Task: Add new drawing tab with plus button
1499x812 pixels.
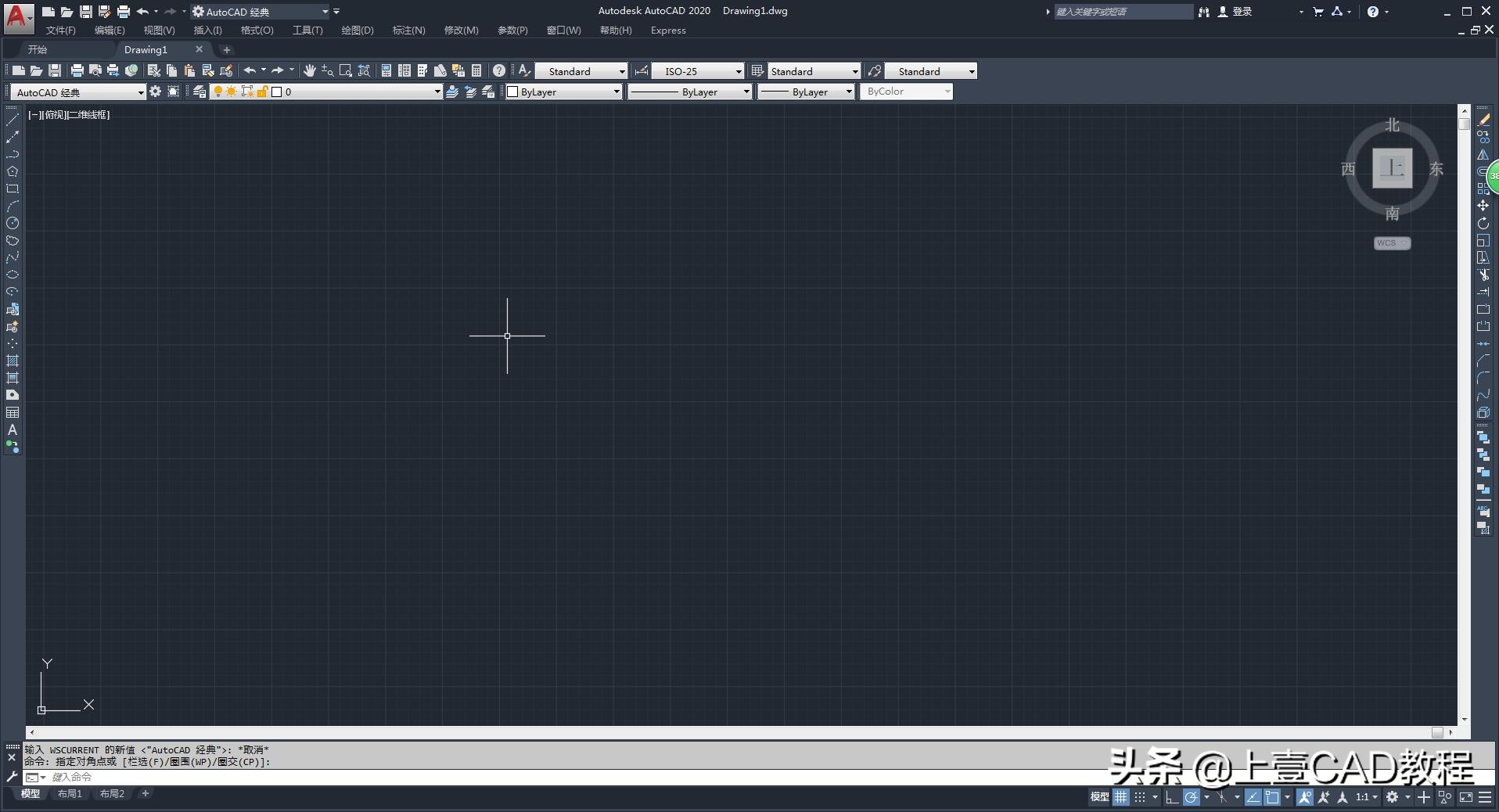Action: point(227,50)
